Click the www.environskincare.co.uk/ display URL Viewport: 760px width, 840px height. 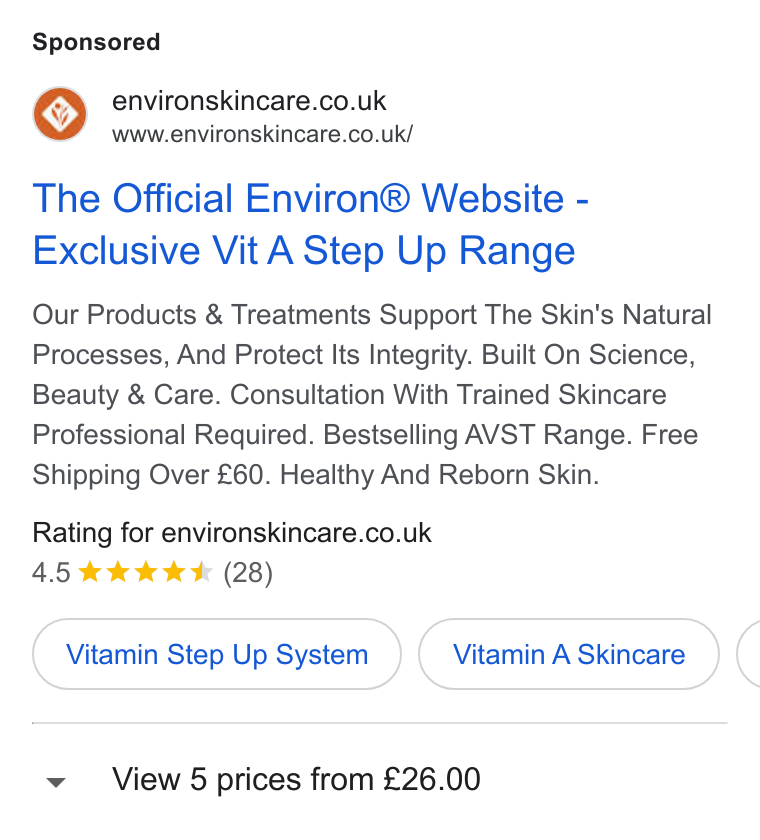click(x=262, y=134)
